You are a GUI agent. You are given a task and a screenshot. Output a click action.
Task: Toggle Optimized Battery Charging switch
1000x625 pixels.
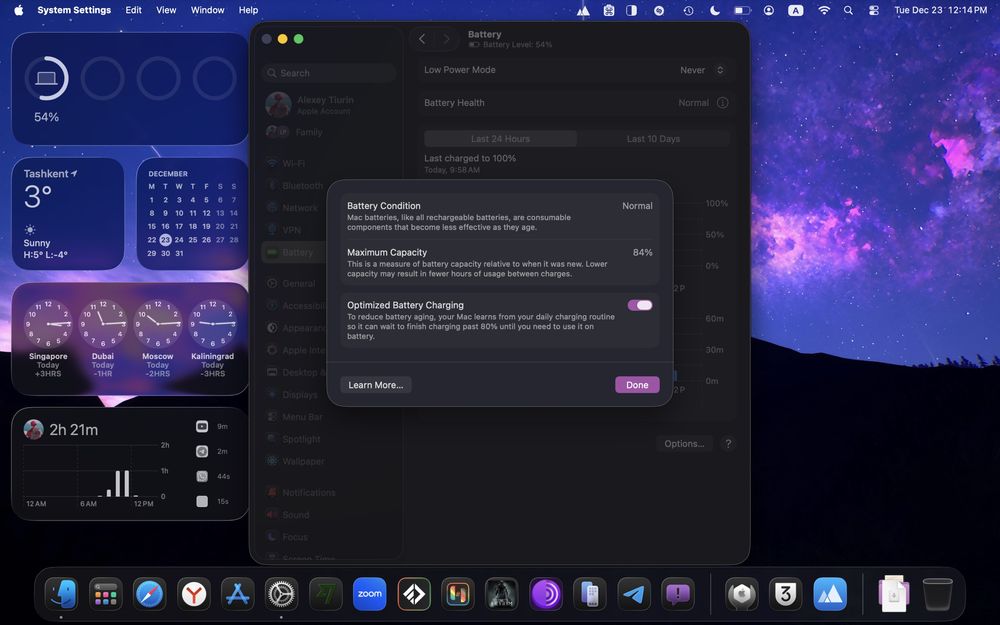[640, 305]
